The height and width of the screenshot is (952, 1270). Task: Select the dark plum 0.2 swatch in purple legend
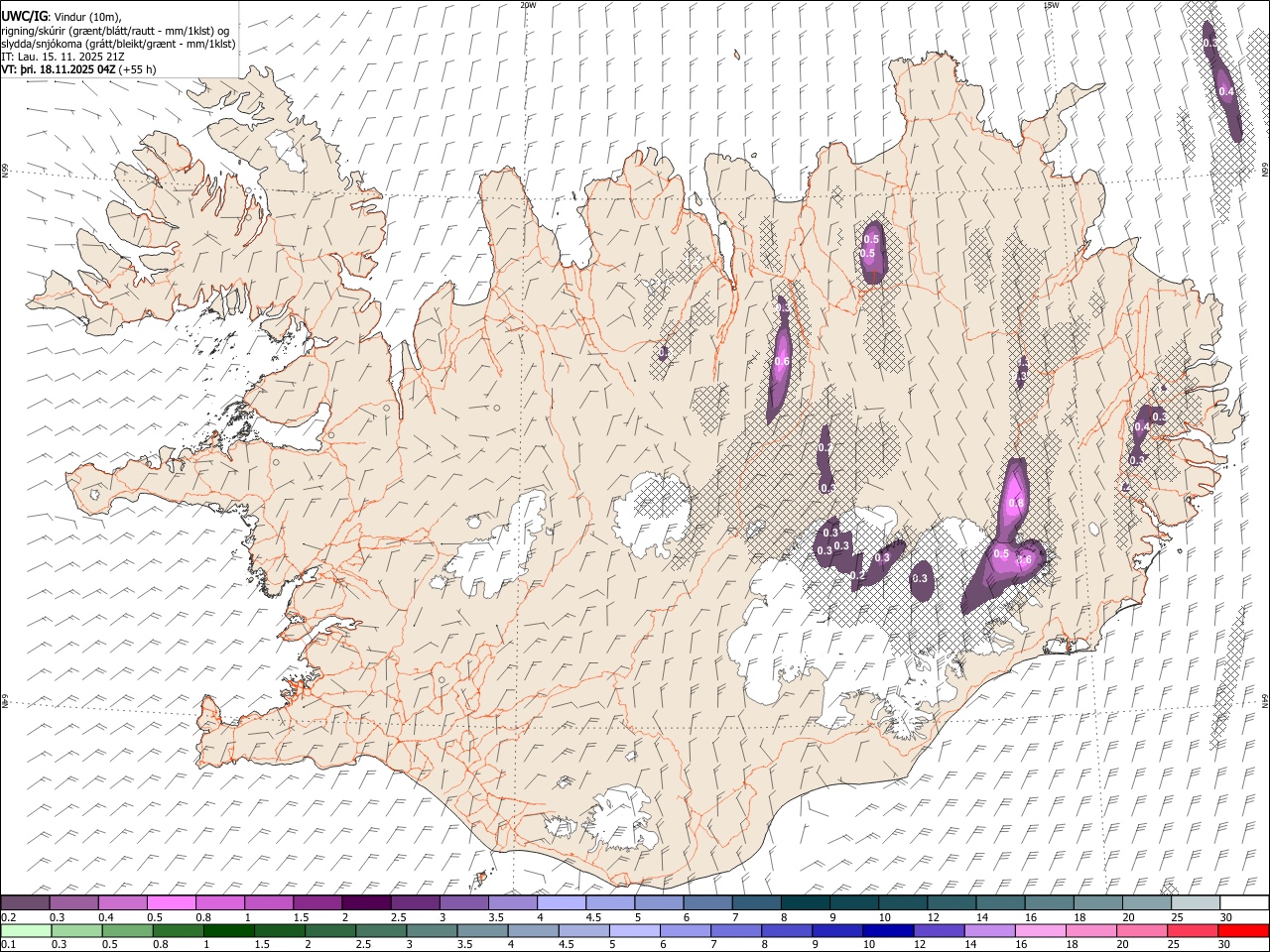point(25,902)
